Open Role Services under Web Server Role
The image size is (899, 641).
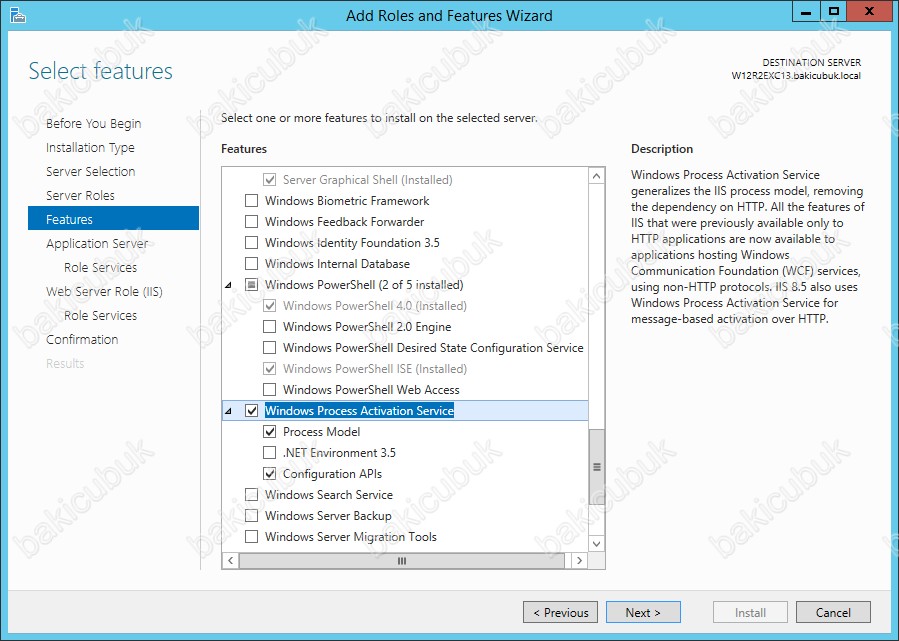tap(100, 316)
